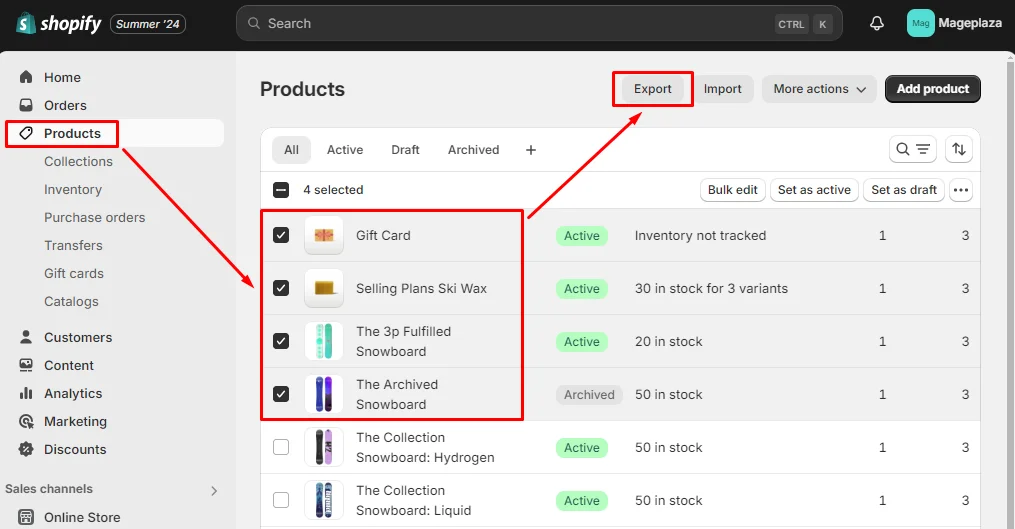The height and width of the screenshot is (529, 1015).
Task: Open the More actions dropdown
Action: [x=820, y=89]
